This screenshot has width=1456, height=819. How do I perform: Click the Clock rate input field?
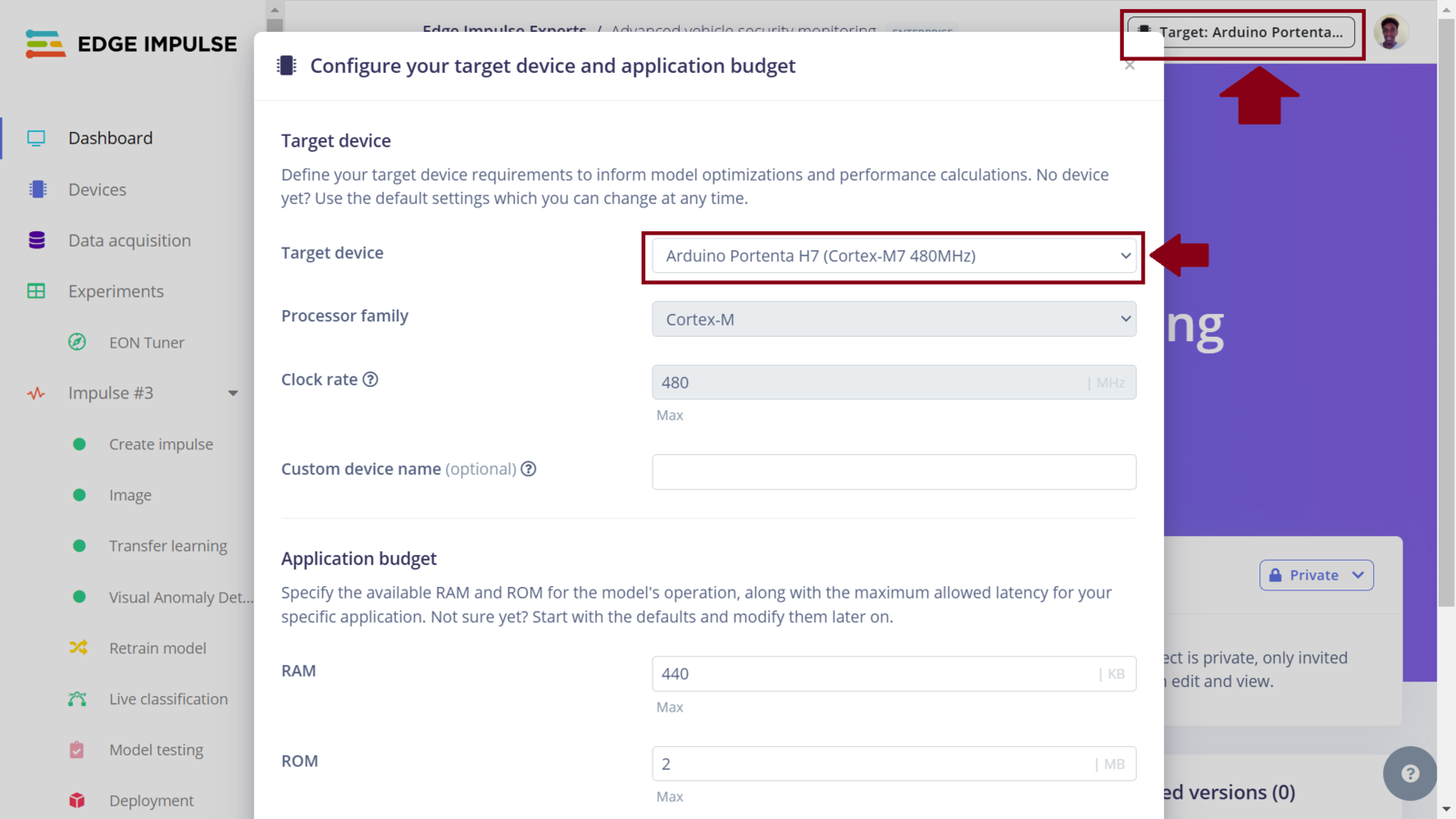click(x=894, y=382)
